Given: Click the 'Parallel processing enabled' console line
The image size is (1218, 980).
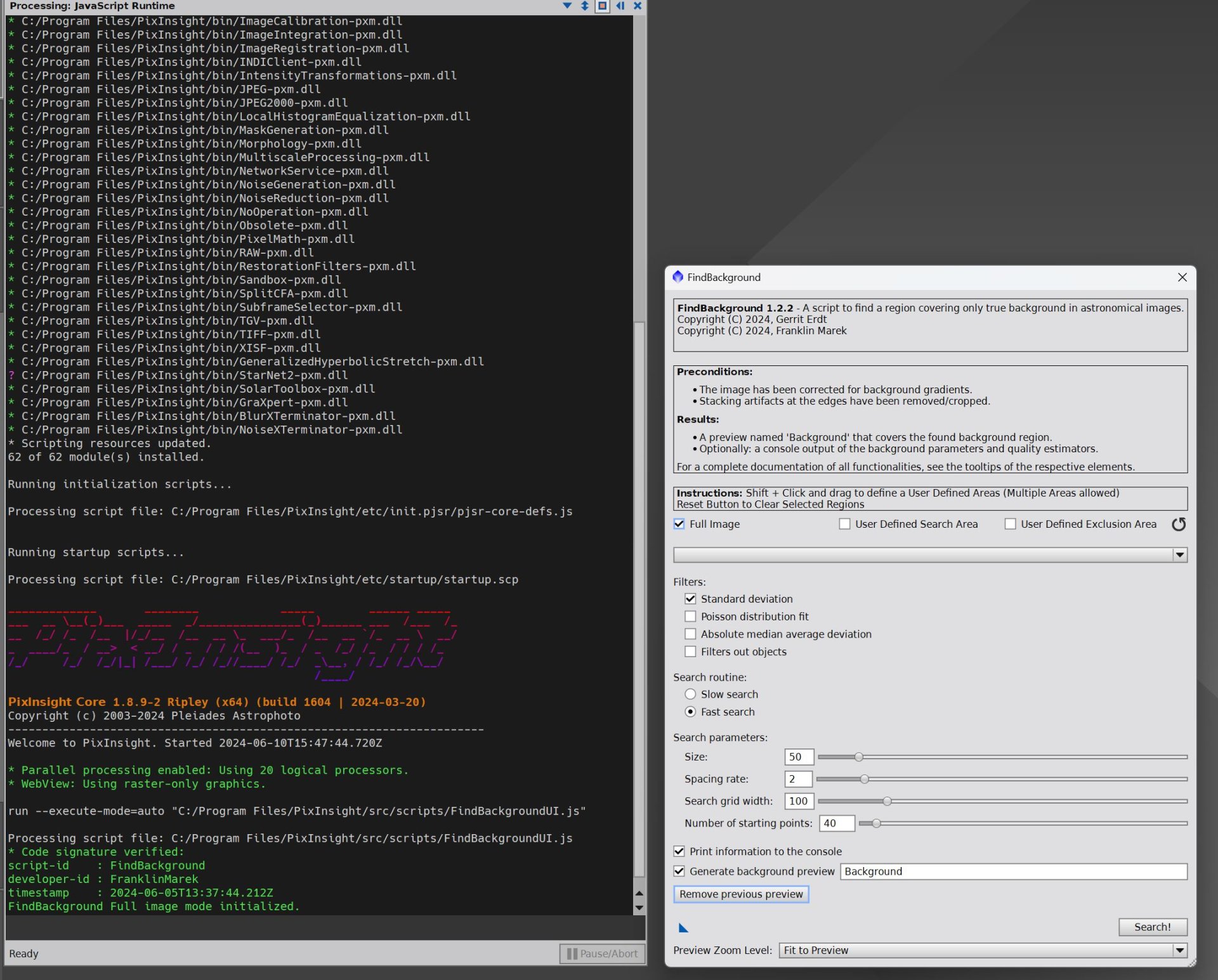Looking at the screenshot, I should [208, 770].
